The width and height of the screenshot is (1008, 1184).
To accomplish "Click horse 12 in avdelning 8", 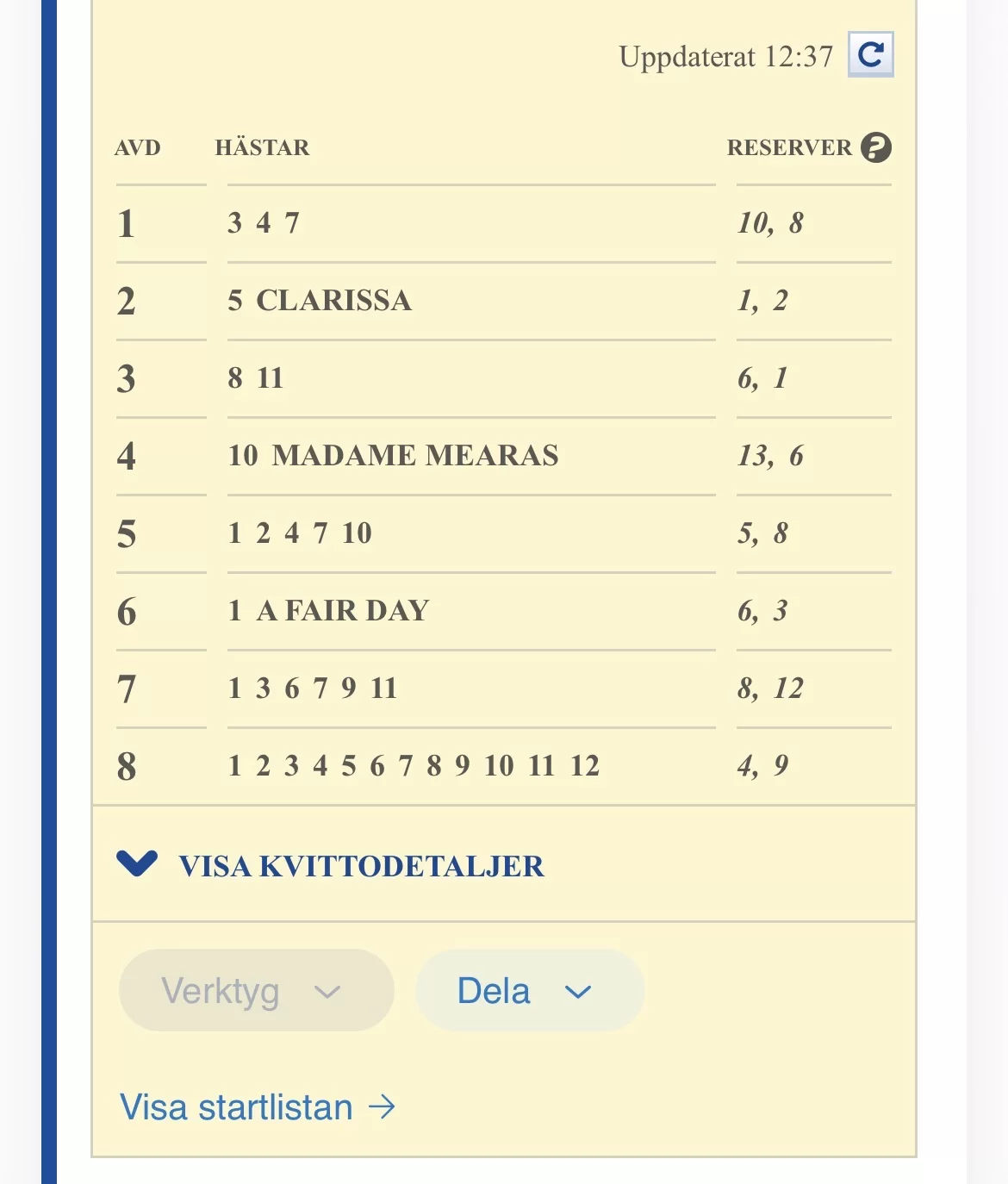I will coord(585,765).
